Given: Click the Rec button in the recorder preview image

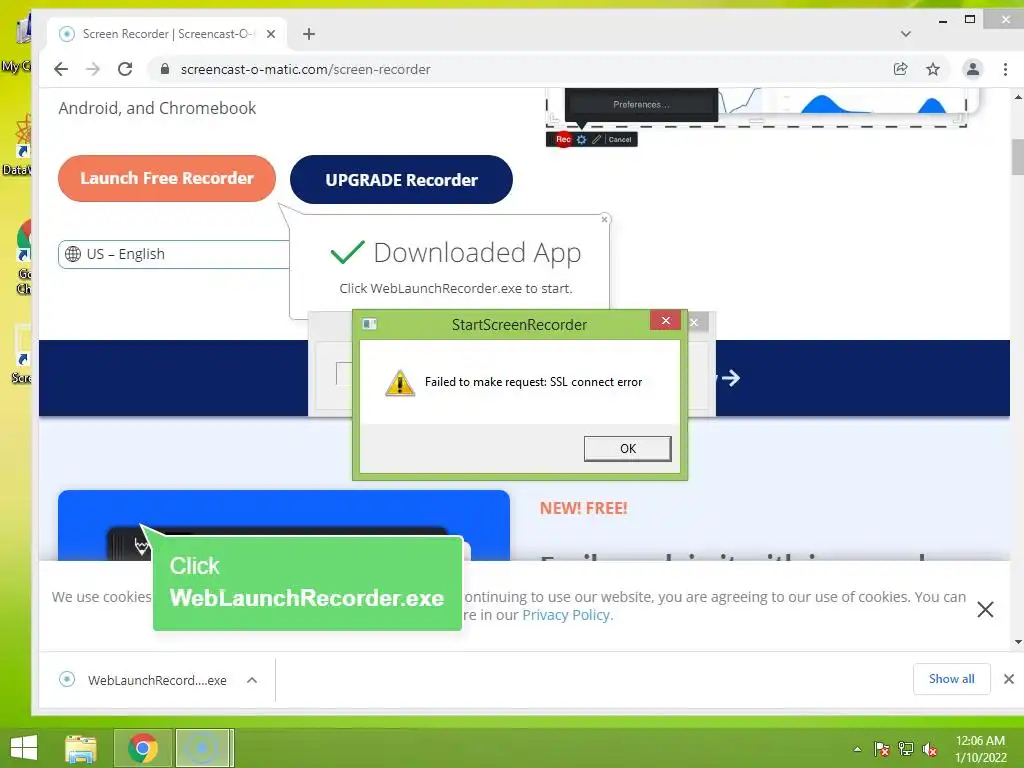Looking at the screenshot, I should click(563, 139).
